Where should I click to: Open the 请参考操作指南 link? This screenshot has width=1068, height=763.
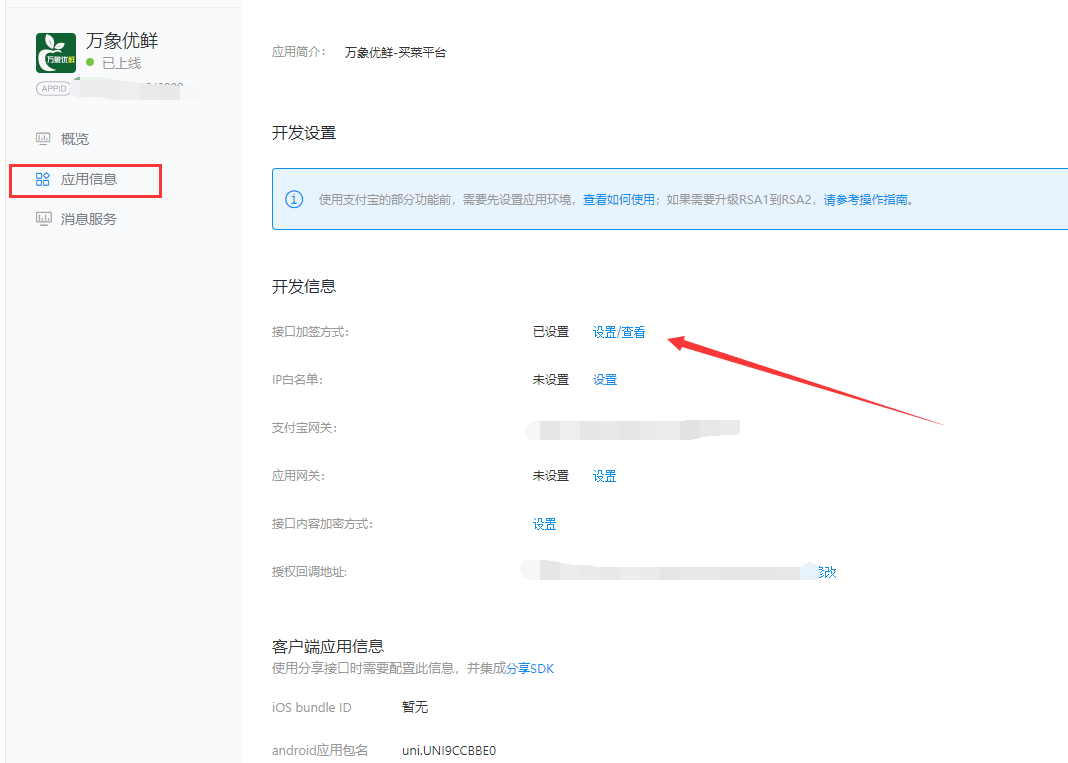[x=866, y=200]
